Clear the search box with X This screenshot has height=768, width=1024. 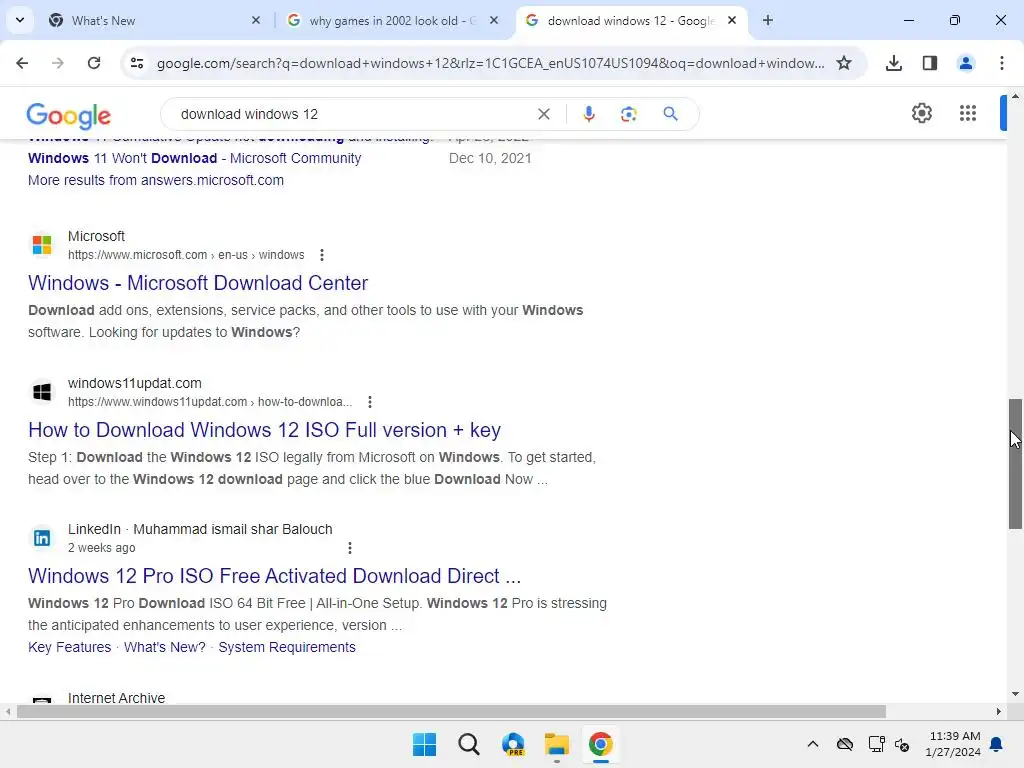click(543, 114)
